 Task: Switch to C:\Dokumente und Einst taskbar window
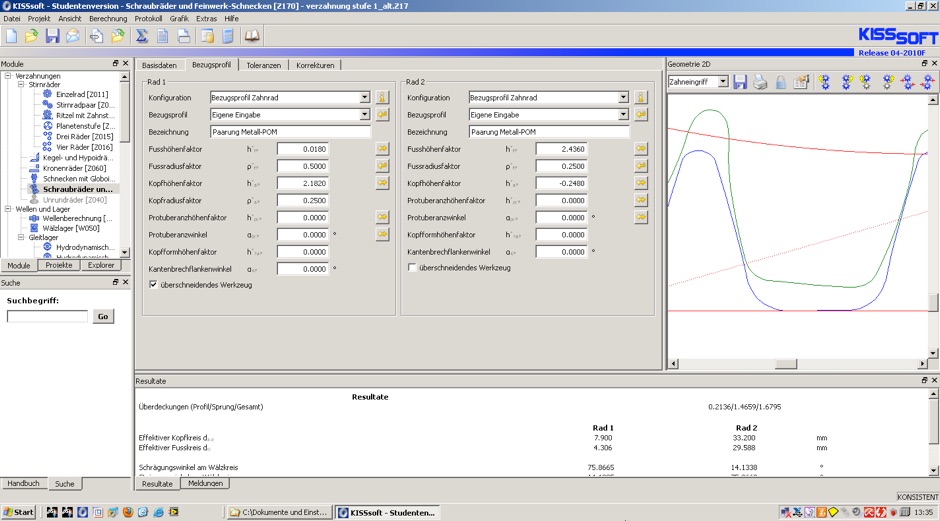click(x=279, y=513)
